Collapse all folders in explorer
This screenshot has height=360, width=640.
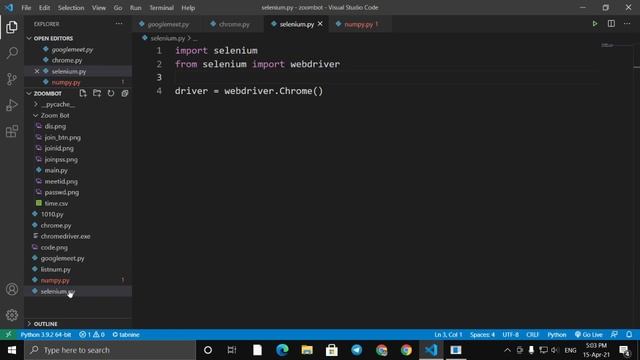(124, 93)
